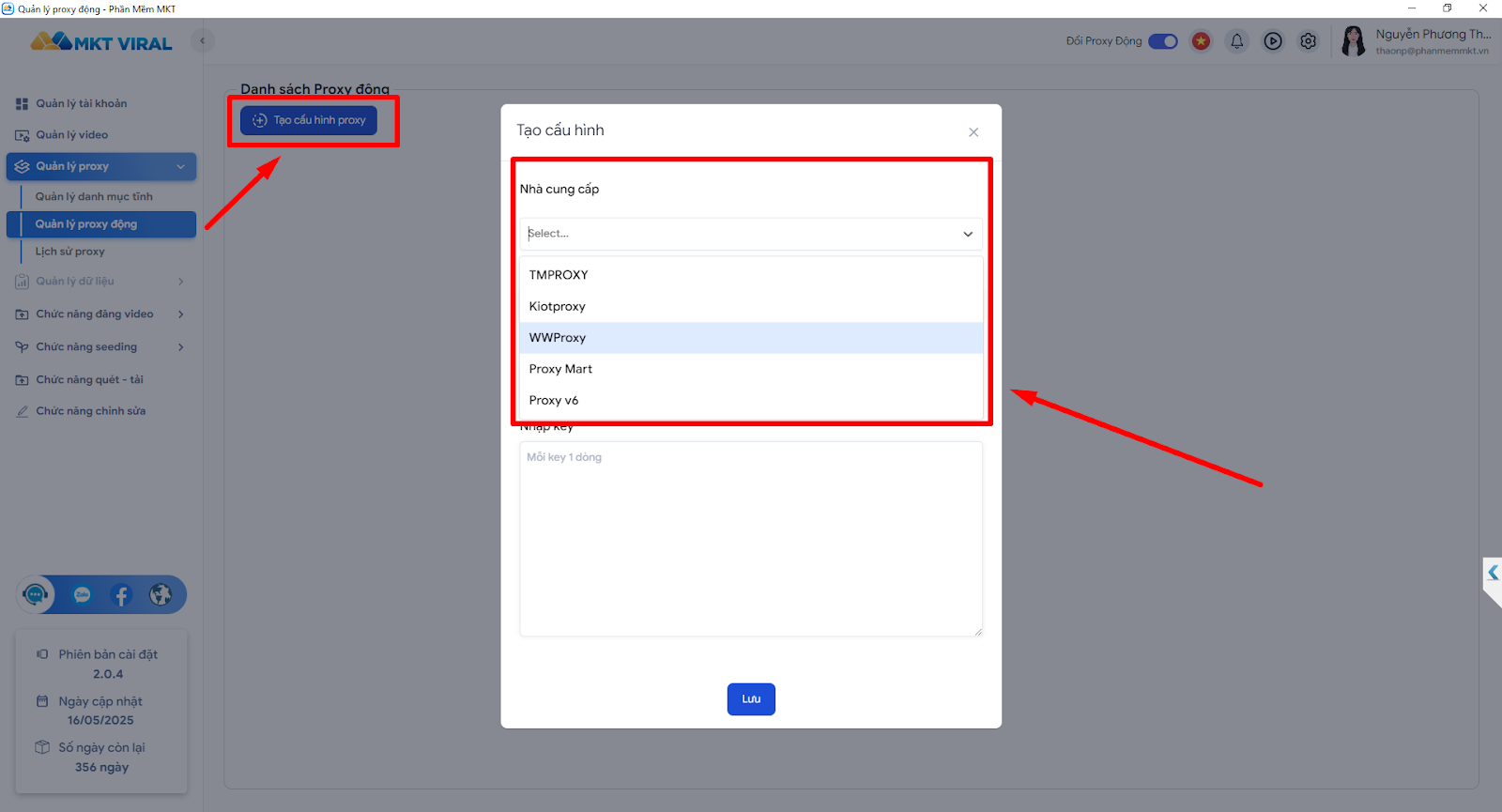Open the settings gear icon
1502x812 pixels.
coord(1309,41)
